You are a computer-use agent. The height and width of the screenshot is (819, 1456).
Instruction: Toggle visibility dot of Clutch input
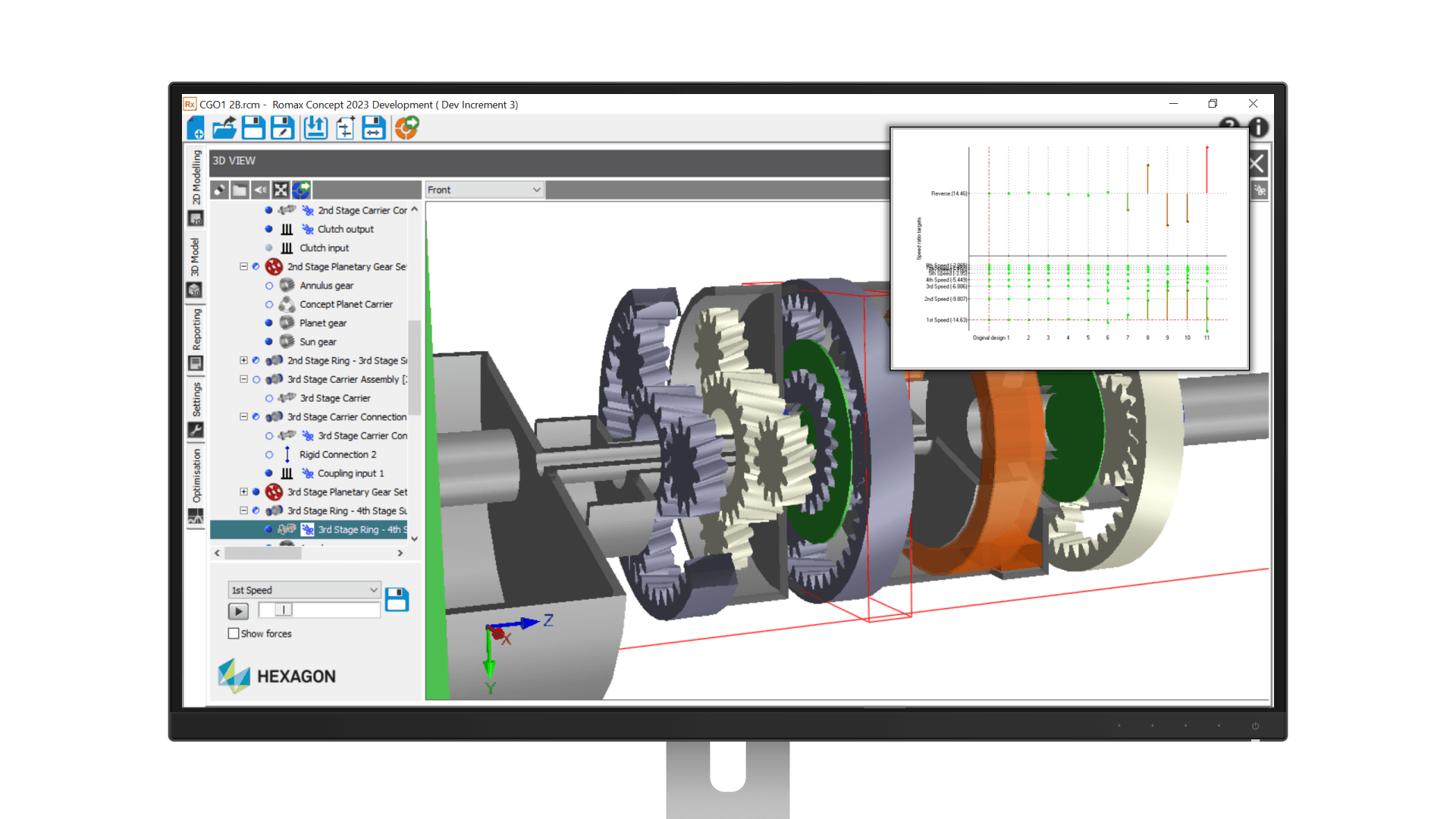point(268,248)
